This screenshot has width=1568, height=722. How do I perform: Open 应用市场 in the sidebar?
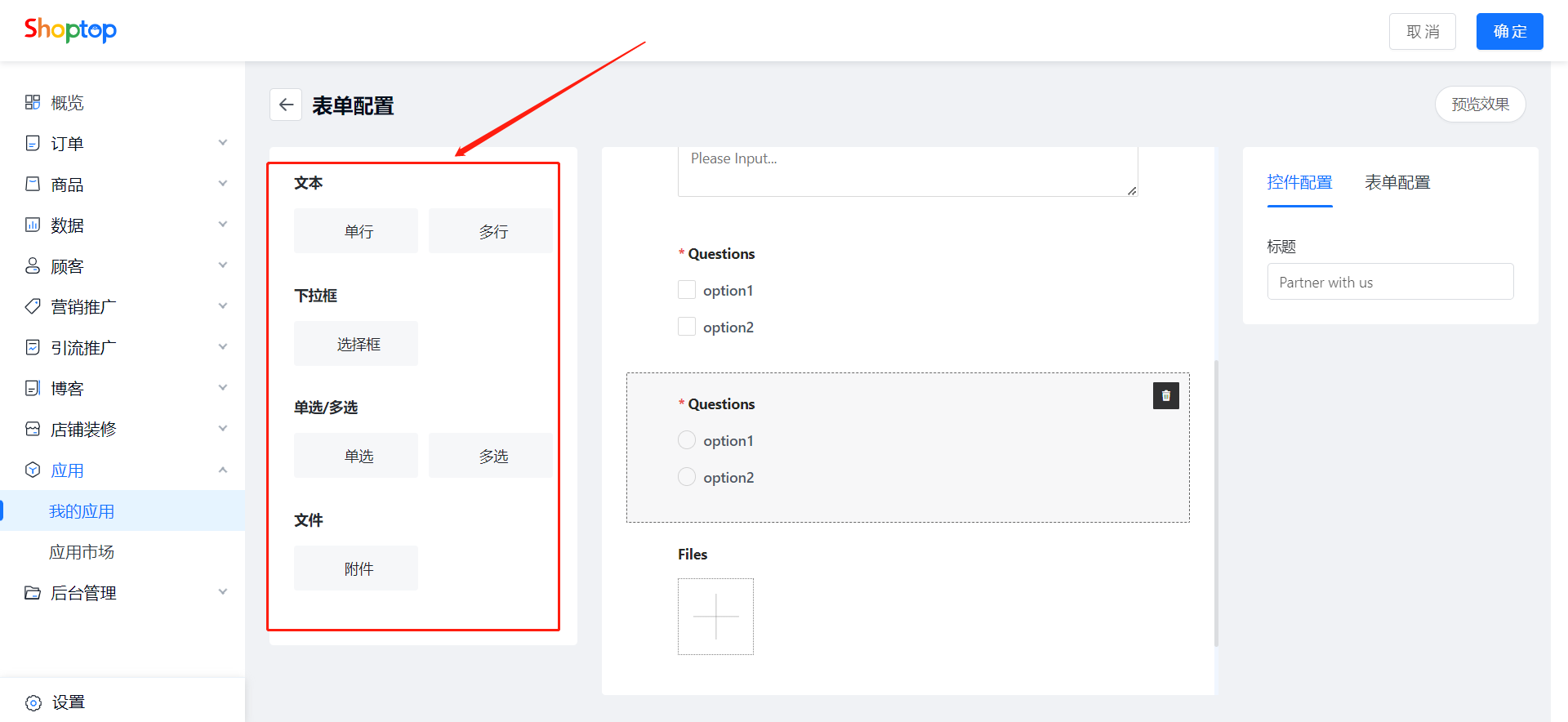pos(82,552)
